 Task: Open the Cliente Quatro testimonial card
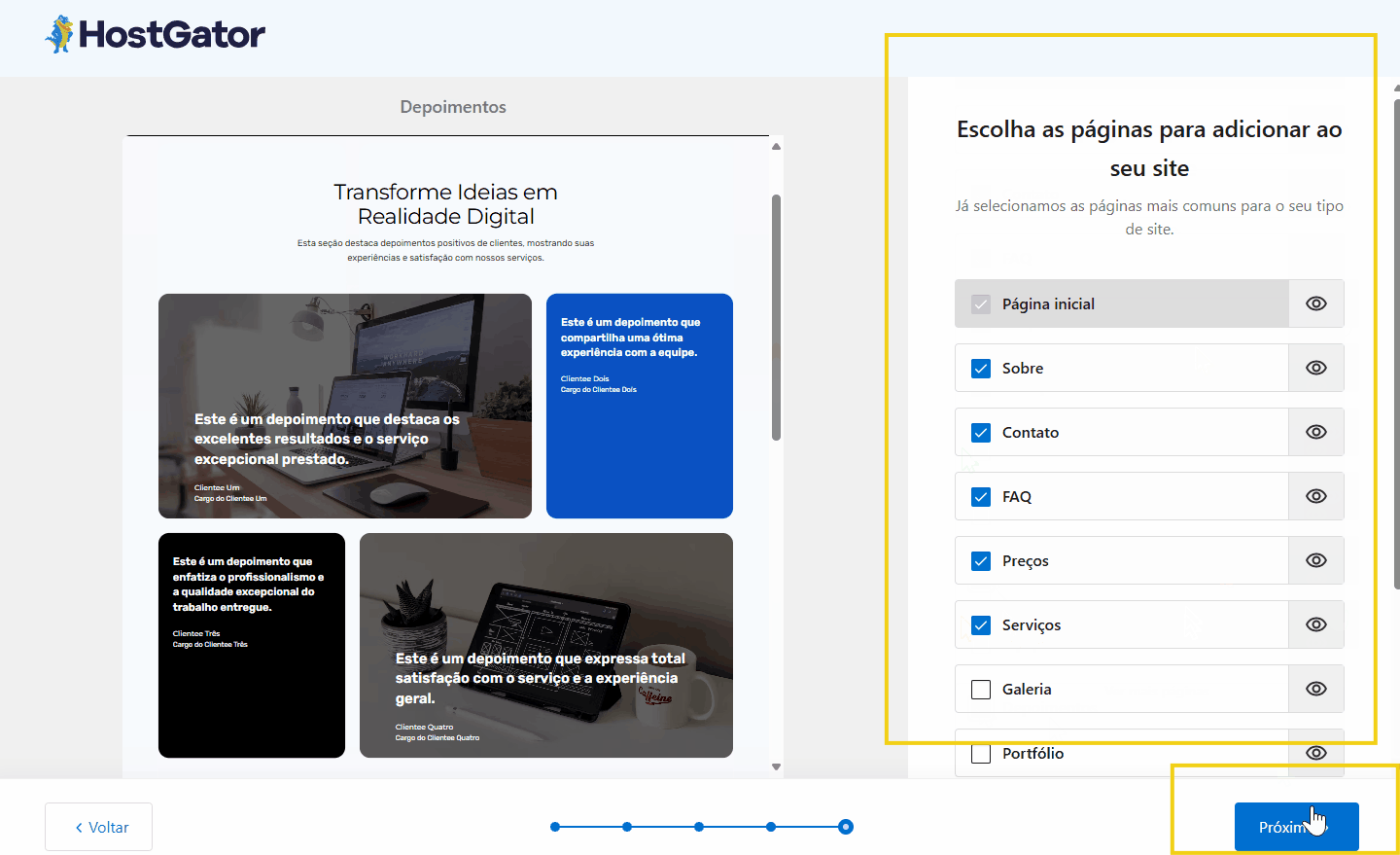tap(546, 645)
